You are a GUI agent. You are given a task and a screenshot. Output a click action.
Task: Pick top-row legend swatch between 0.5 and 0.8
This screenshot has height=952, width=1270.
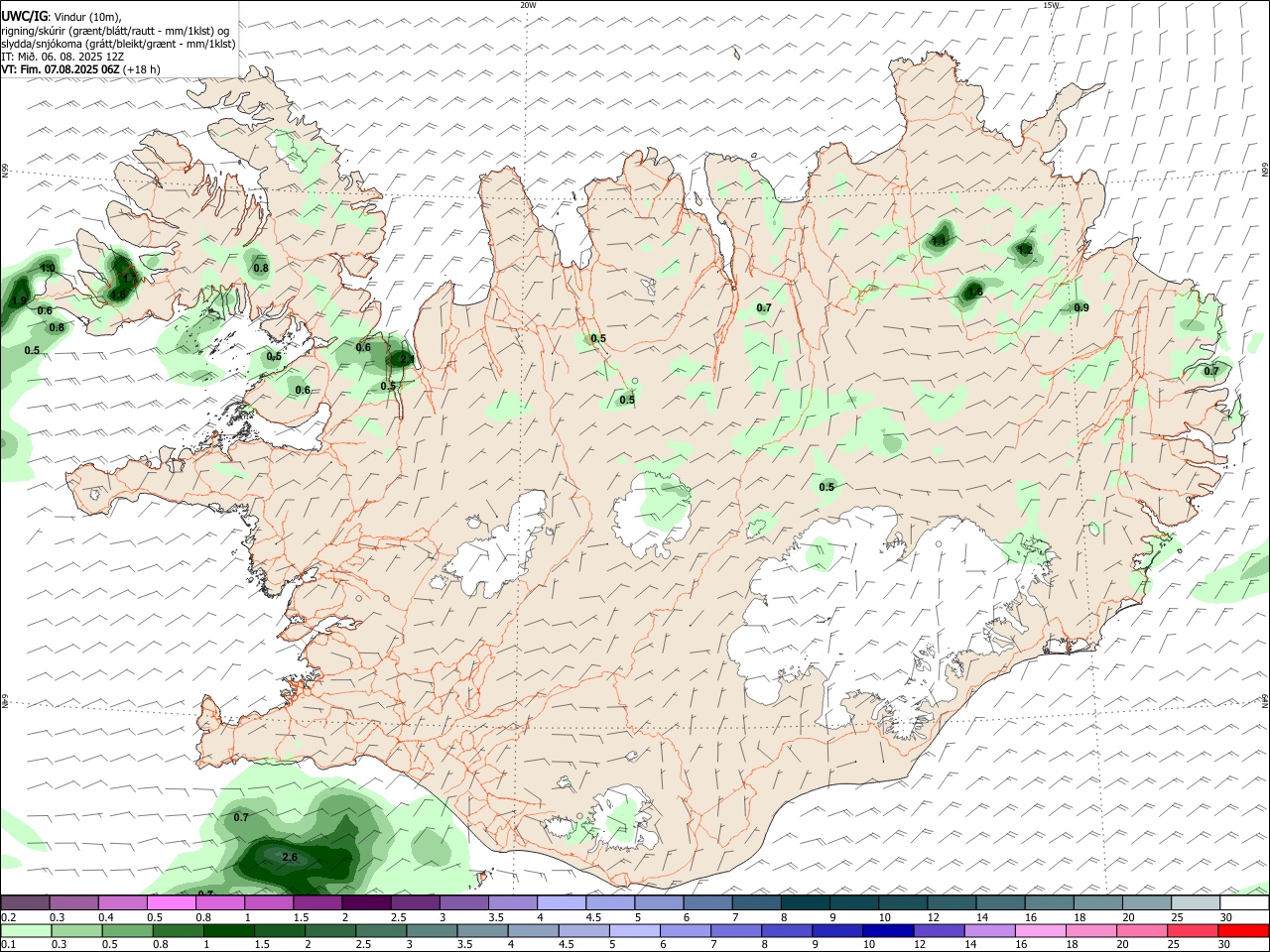click(x=171, y=902)
